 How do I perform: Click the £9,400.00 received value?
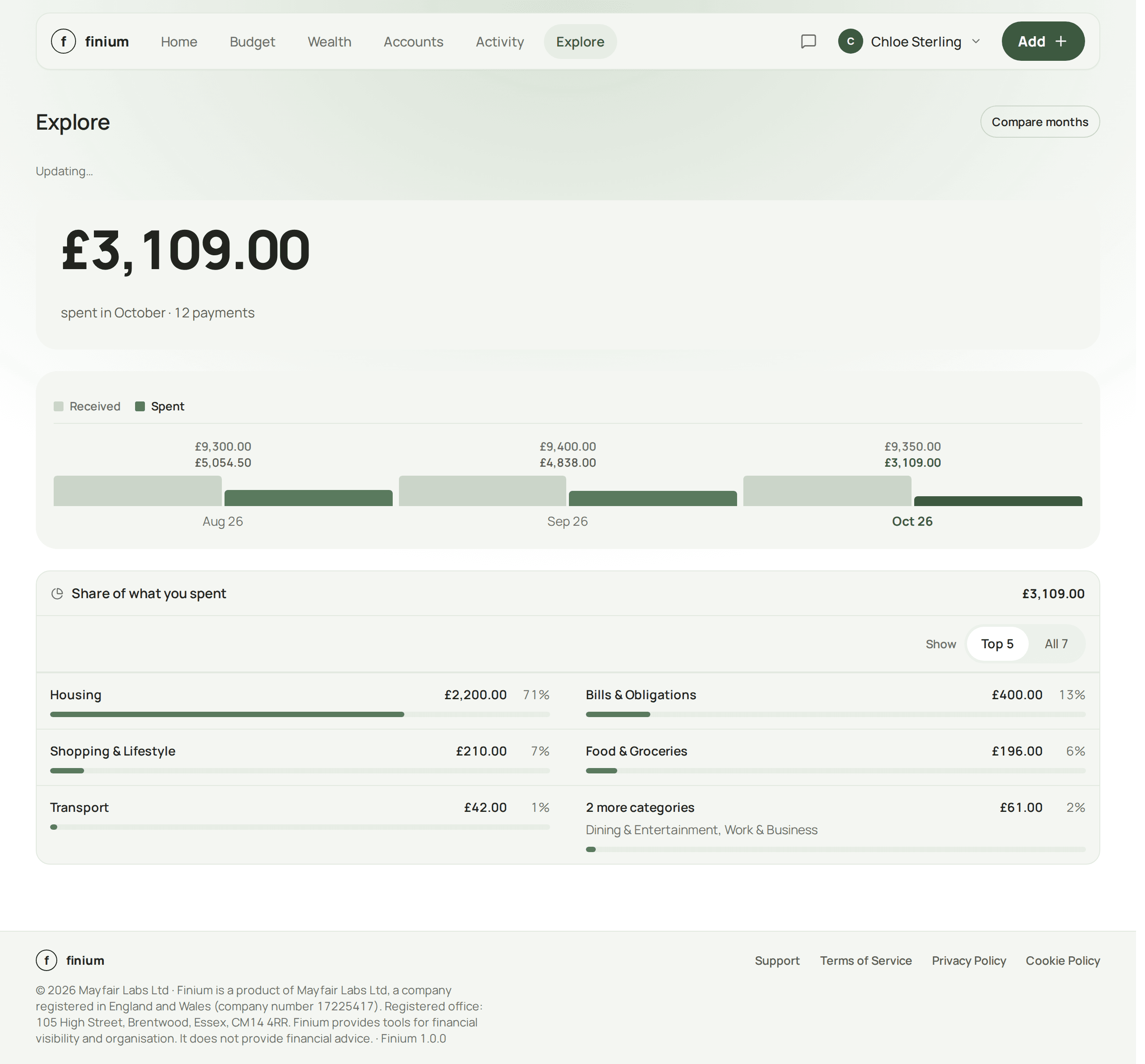point(567,447)
